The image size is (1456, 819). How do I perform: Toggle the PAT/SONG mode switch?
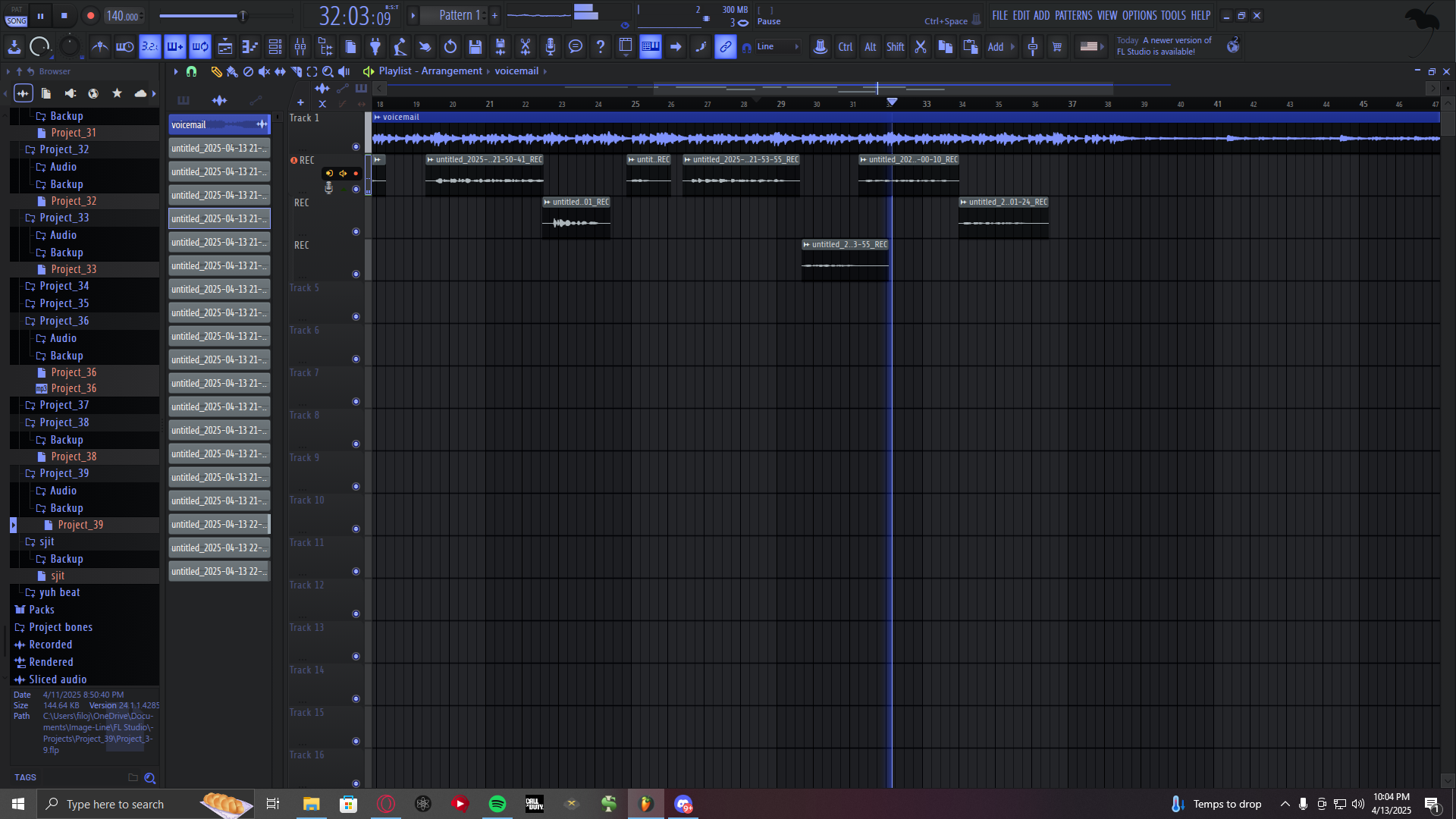tap(16, 16)
